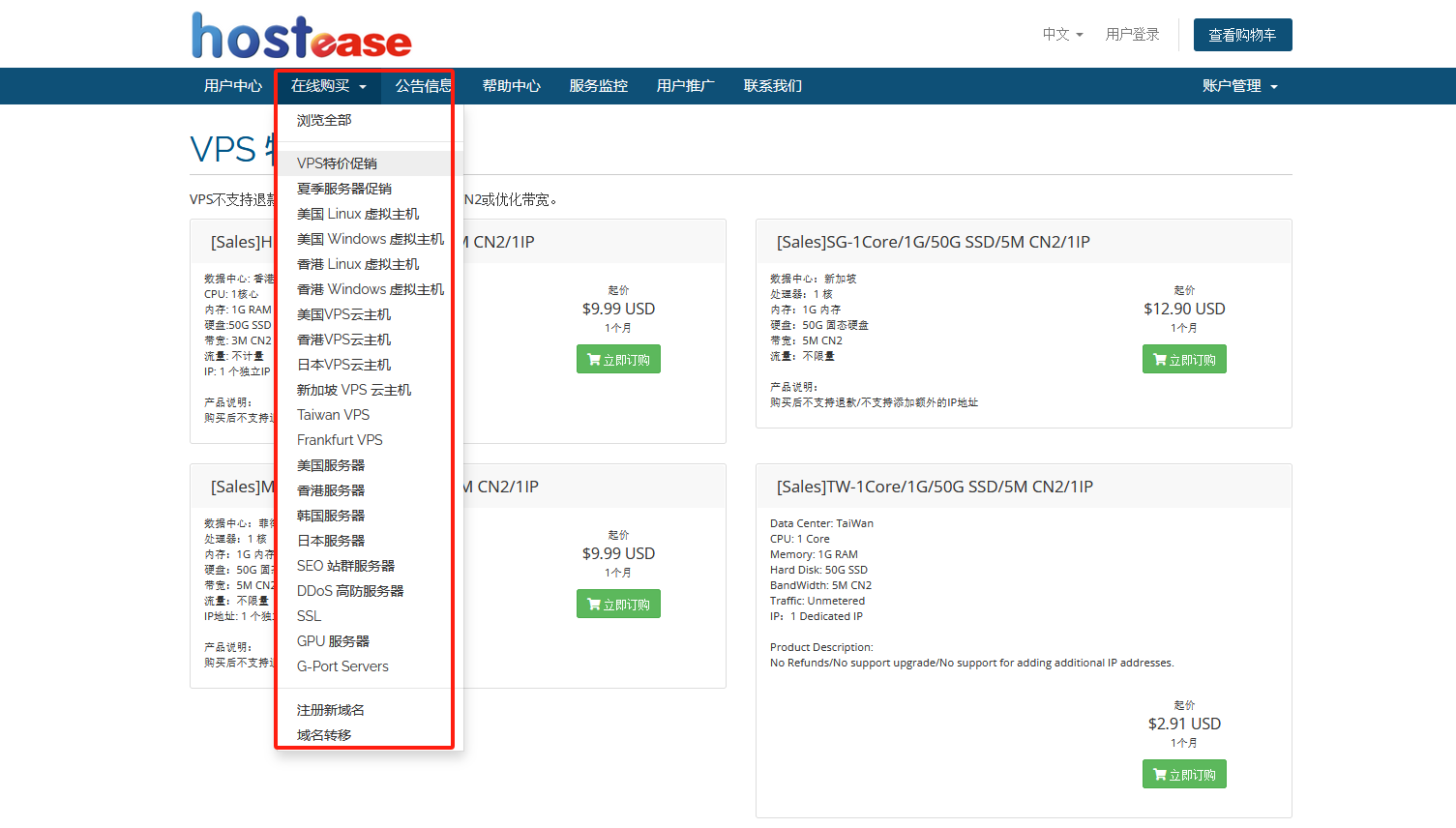This screenshot has height=828, width=1456.
Task: Open 用户中心 in the navigation bar
Action: [x=232, y=86]
